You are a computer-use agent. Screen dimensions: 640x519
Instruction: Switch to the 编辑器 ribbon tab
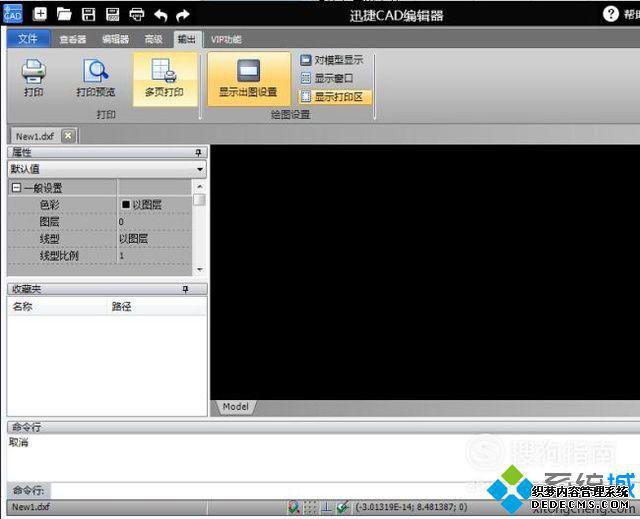pos(116,39)
